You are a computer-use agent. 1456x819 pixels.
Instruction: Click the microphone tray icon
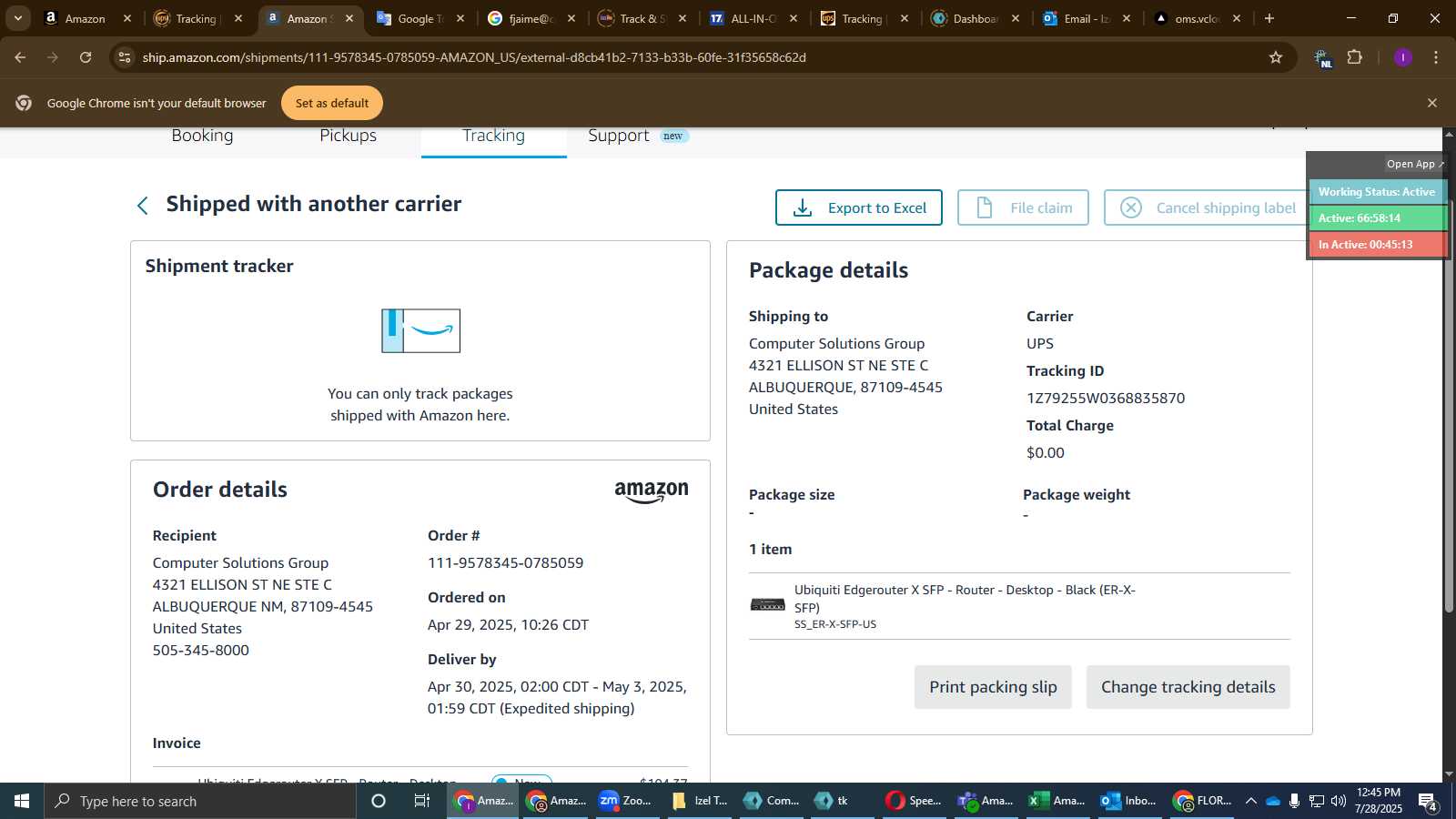(1294, 801)
